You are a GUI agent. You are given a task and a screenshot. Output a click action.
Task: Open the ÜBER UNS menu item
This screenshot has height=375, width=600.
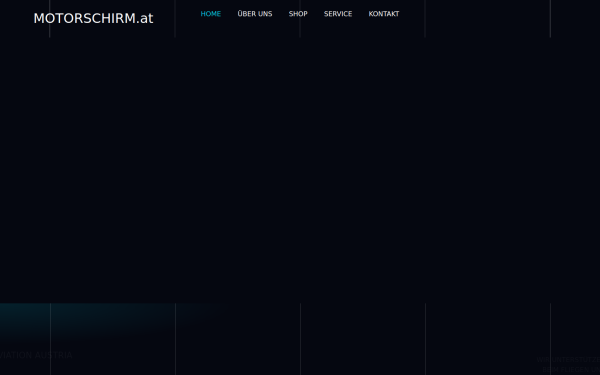[255, 14]
